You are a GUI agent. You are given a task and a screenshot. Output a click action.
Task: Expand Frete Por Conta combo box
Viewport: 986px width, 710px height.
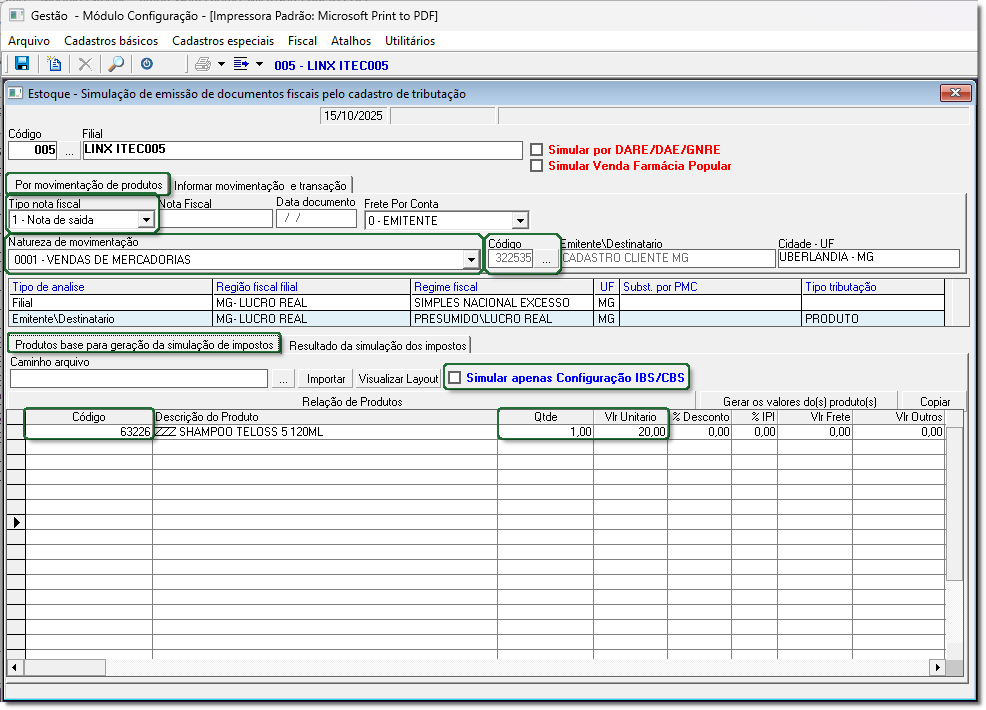pyautogui.click(x=520, y=221)
